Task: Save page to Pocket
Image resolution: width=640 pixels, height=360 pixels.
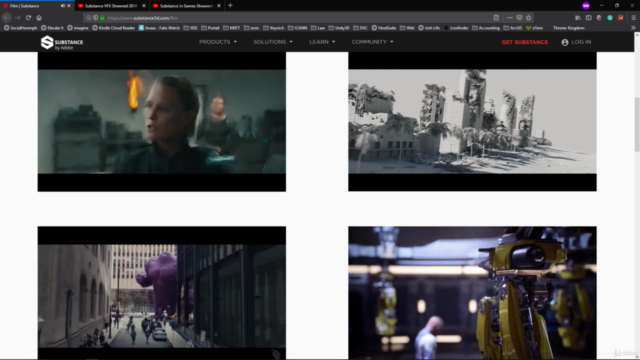Action: point(519,18)
